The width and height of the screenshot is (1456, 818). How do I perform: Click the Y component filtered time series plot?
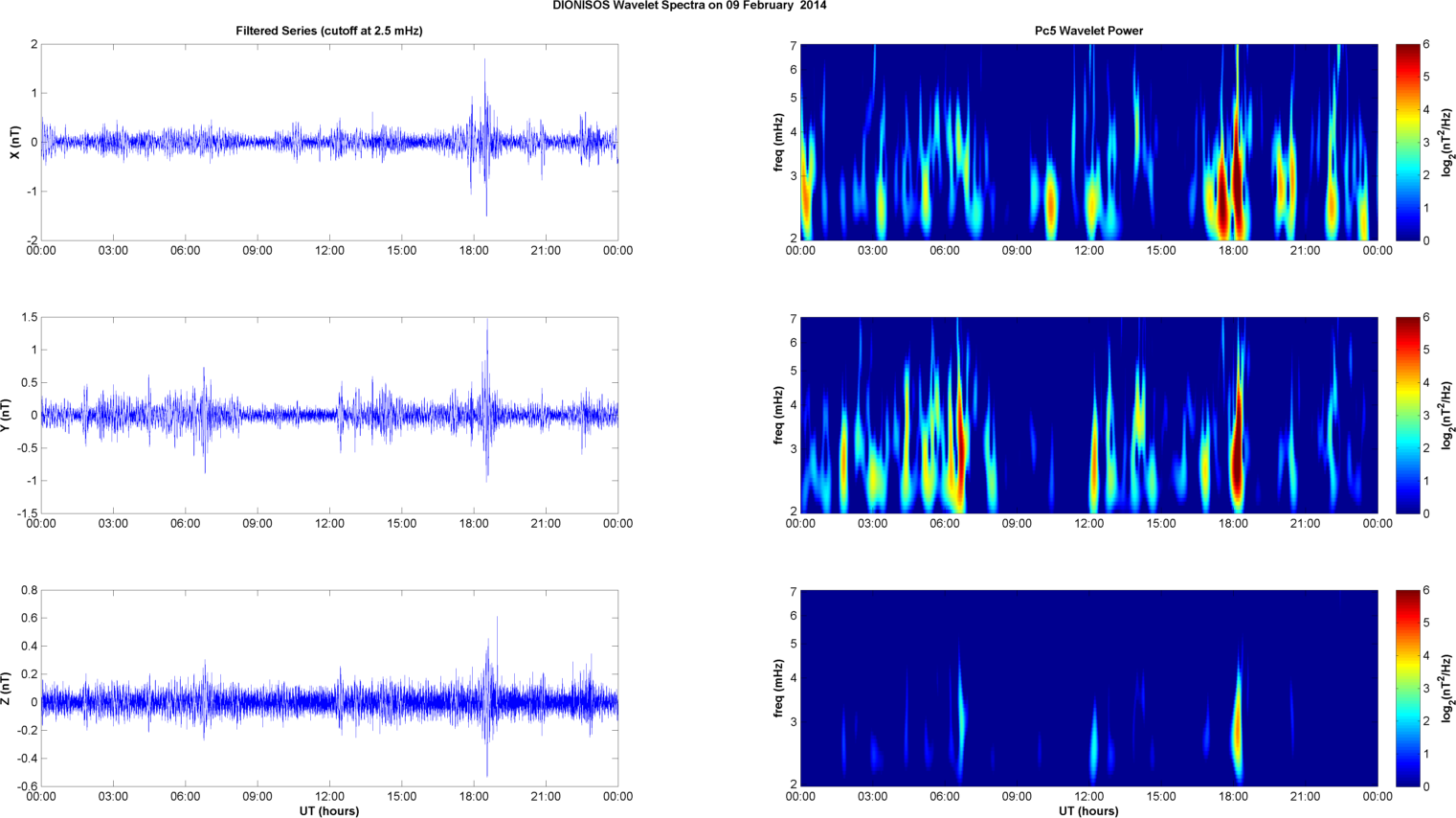click(x=329, y=415)
